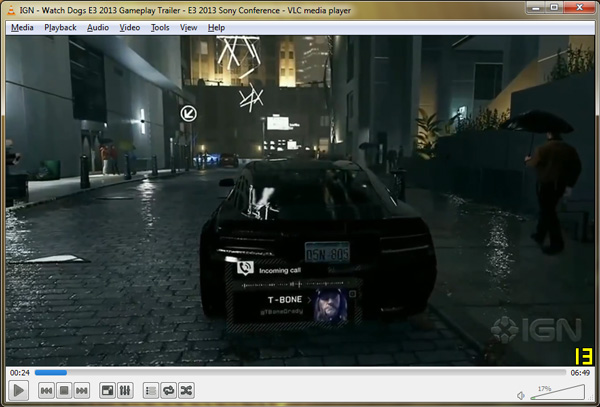Click the total duration 06:49 label

[580, 373]
